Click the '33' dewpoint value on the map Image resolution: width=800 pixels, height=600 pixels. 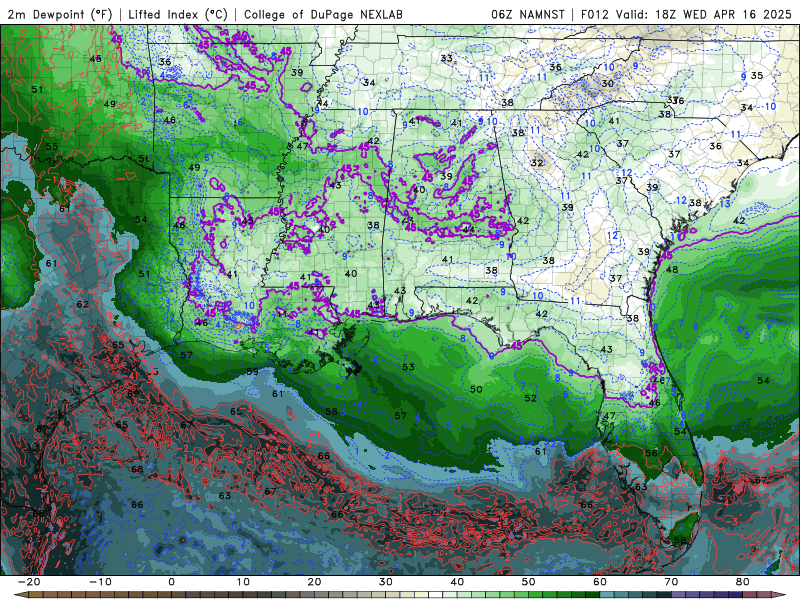tap(446, 58)
